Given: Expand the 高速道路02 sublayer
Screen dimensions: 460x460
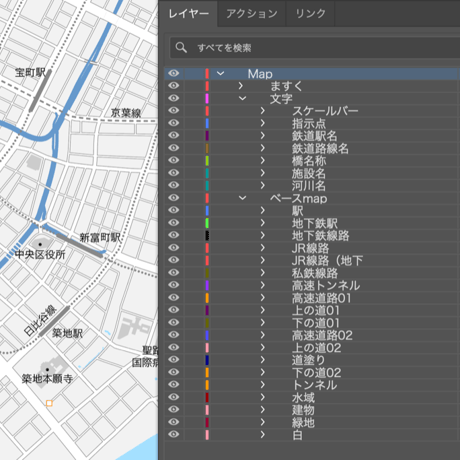Looking at the screenshot, I should (x=263, y=335).
